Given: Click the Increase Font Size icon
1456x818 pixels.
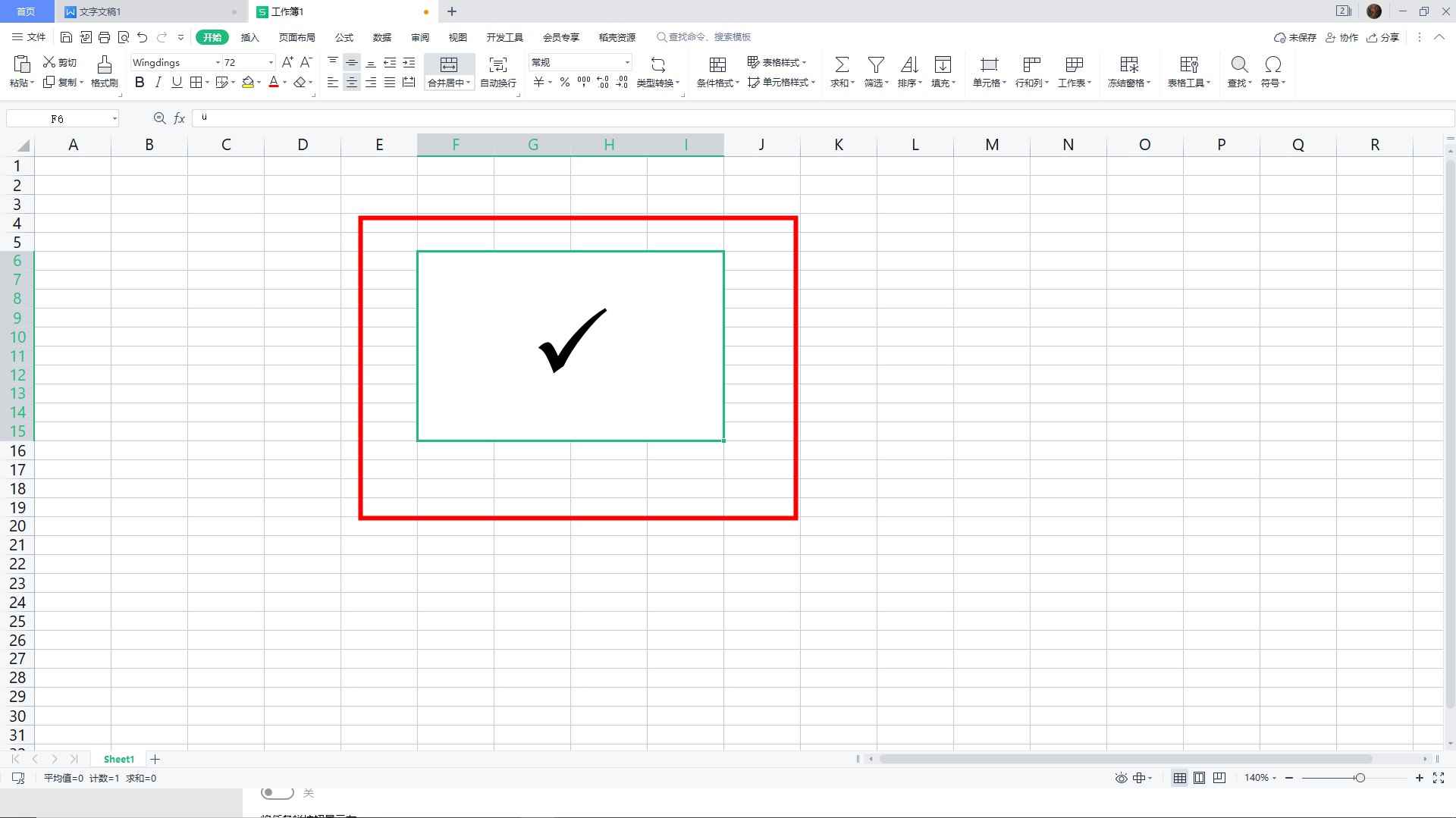Looking at the screenshot, I should [287, 62].
